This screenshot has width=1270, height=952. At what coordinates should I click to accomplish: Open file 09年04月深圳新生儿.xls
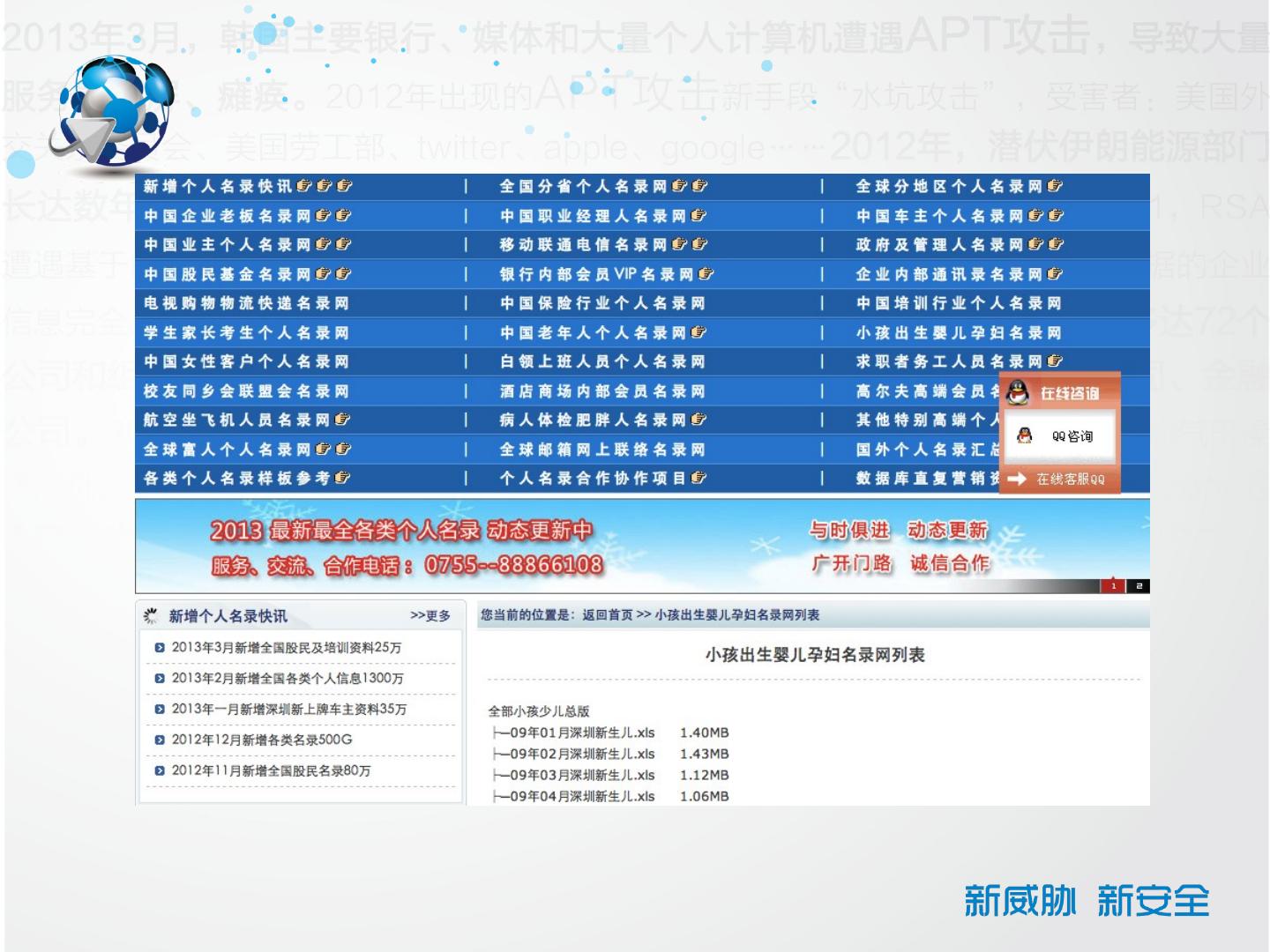(x=582, y=796)
